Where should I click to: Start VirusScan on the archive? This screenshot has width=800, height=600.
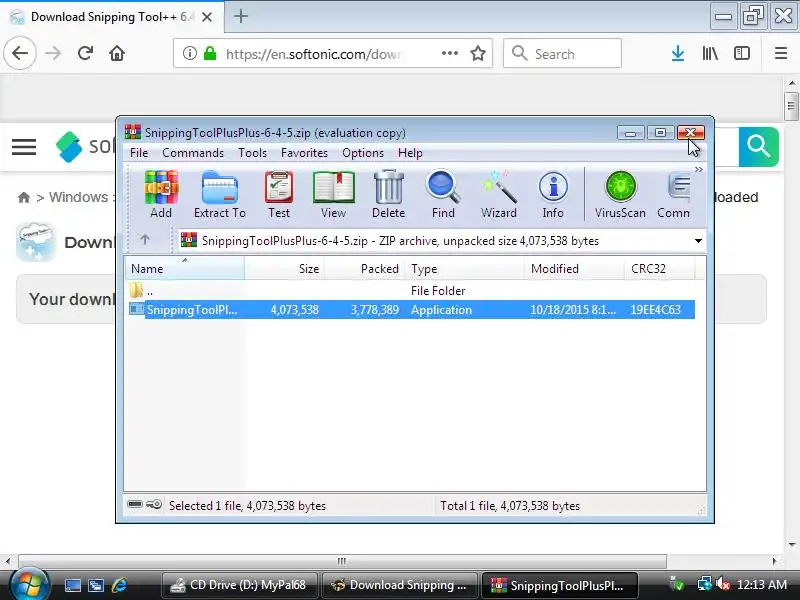pyautogui.click(x=620, y=194)
